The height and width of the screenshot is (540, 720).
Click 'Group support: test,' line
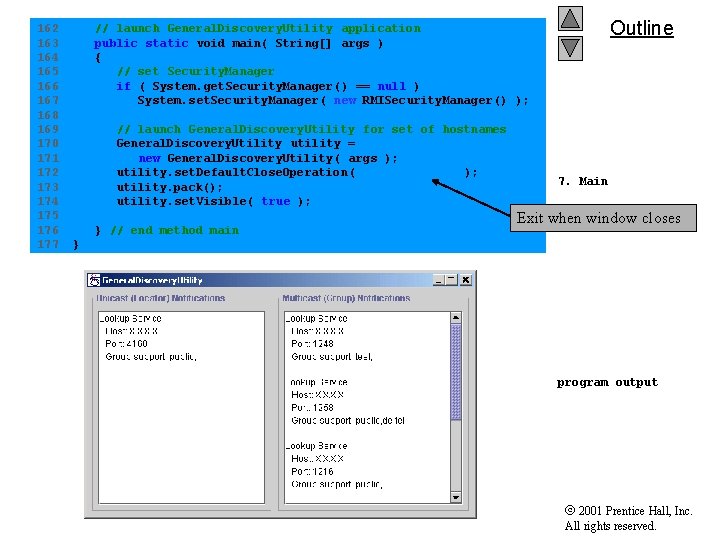[x=332, y=356]
